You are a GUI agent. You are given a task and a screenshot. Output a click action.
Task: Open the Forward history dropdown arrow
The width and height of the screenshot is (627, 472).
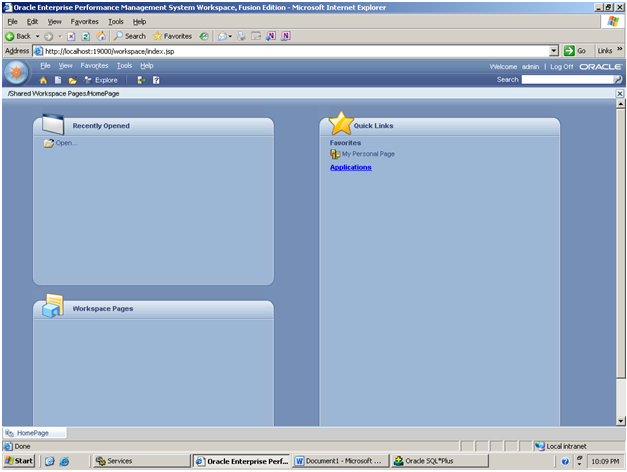[x=60, y=36]
